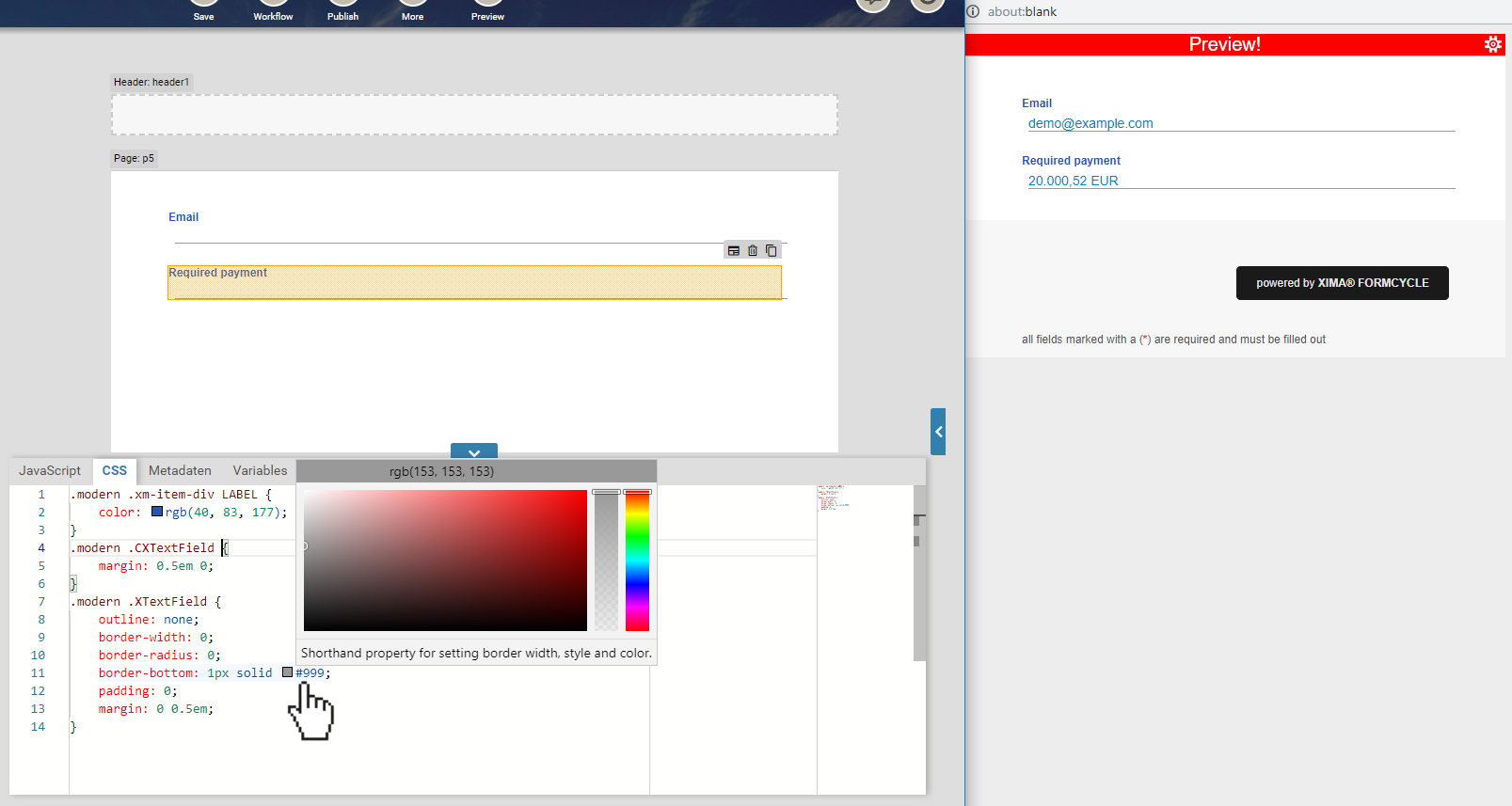Delete the element with the trash icon
This screenshot has height=806, width=1512.
(753, 251)
